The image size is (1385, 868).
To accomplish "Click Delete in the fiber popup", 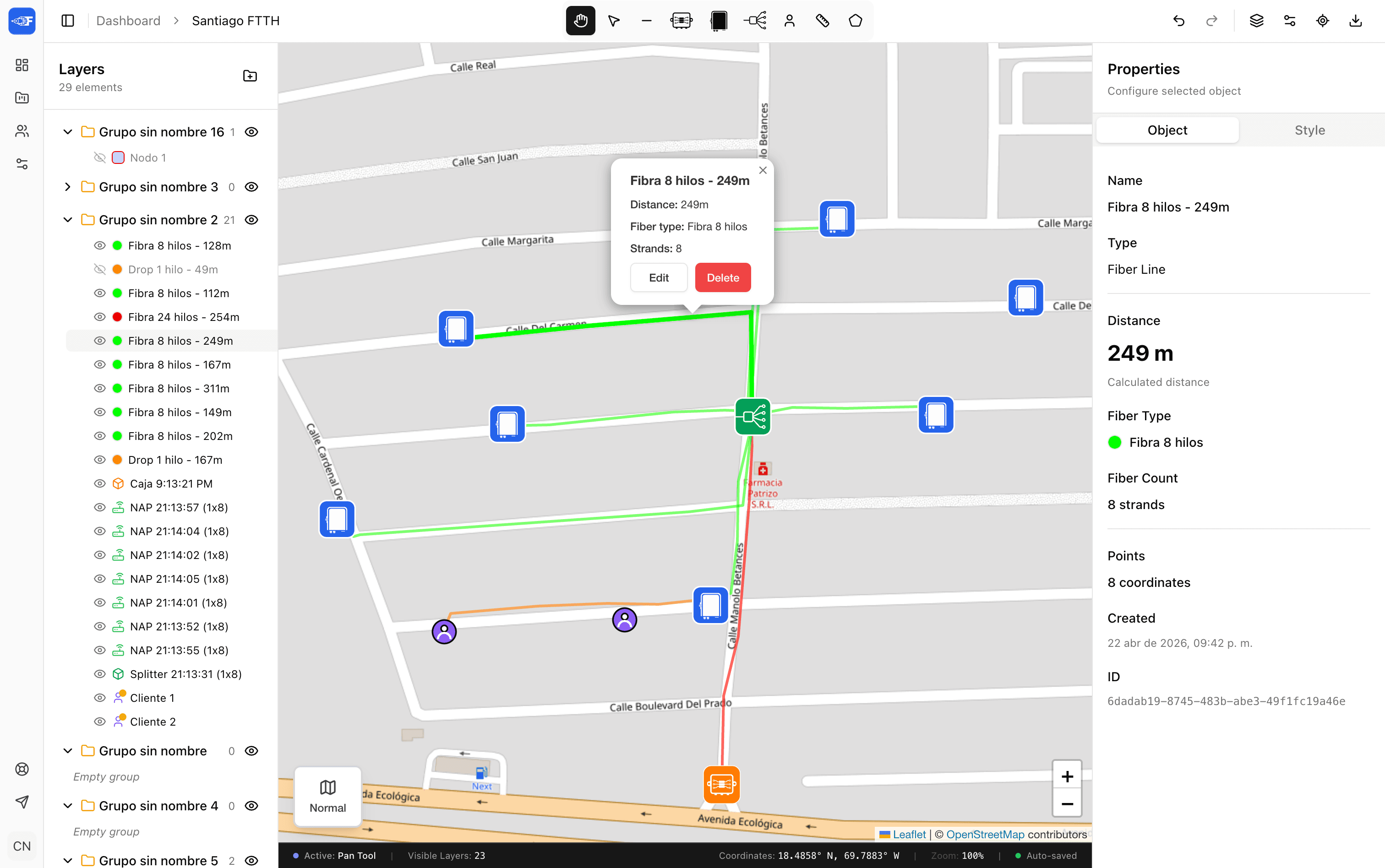I will [723, 278].
